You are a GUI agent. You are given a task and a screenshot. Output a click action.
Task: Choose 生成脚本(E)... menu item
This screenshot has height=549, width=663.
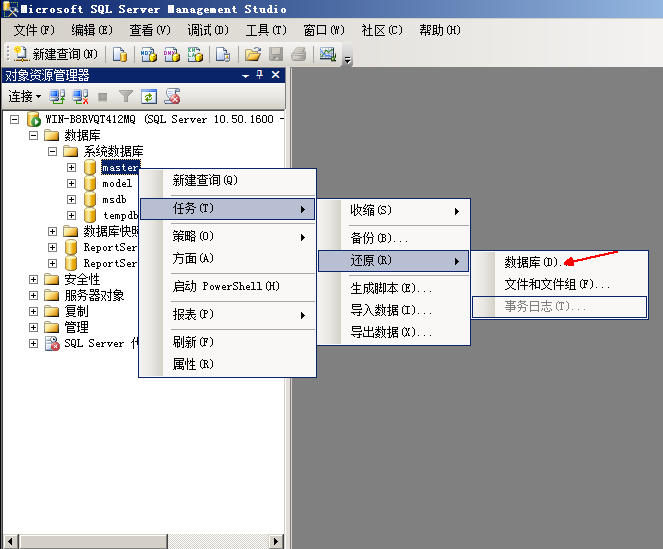click(x=393, y=288)
